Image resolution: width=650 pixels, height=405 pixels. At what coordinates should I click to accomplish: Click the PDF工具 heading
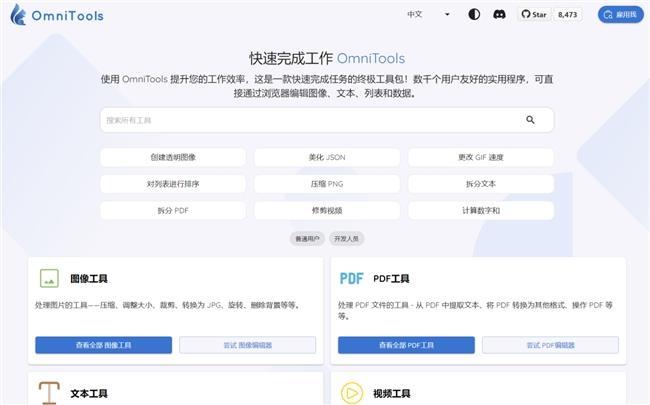coord(391,279)
